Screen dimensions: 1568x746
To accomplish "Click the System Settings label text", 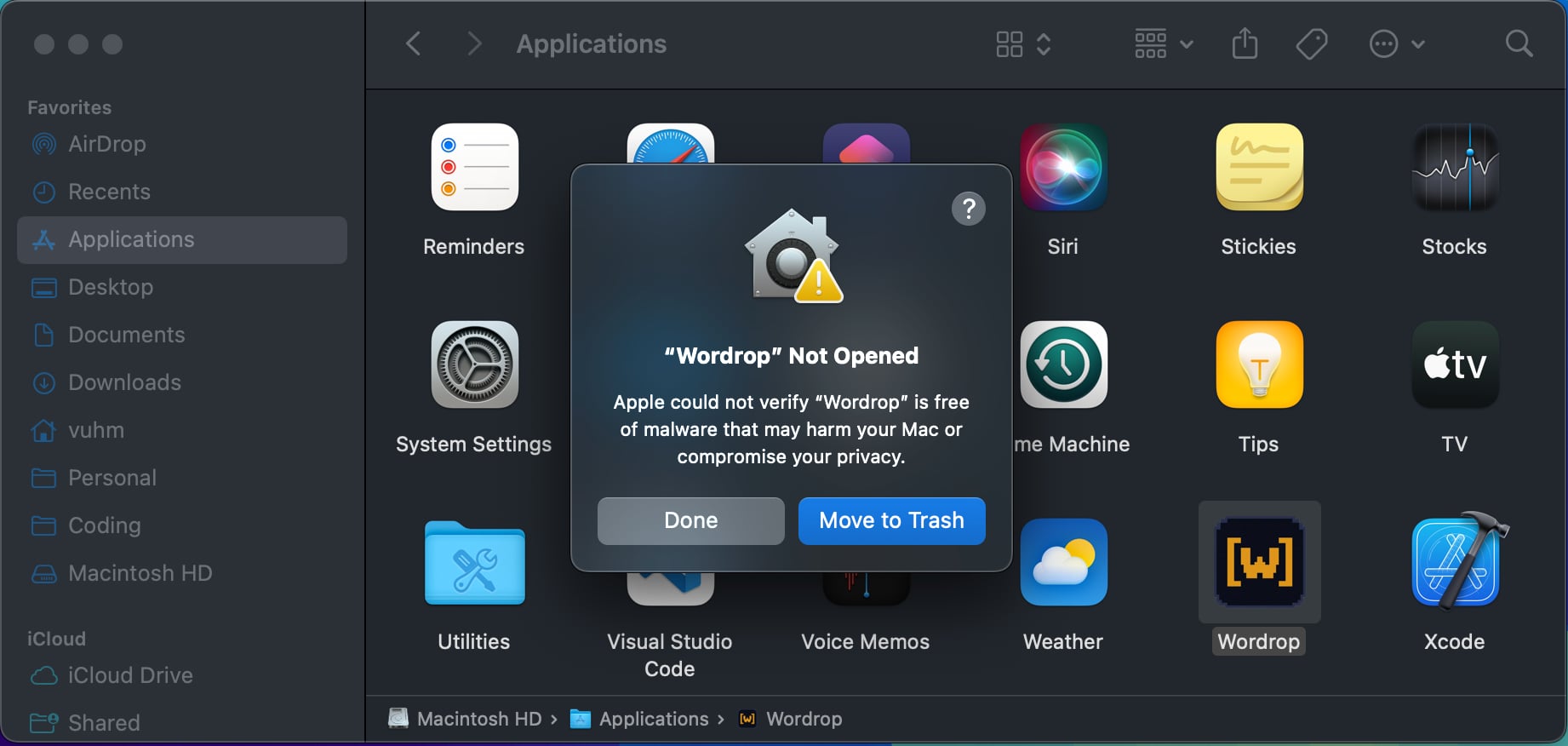I will tap(474, 444).
